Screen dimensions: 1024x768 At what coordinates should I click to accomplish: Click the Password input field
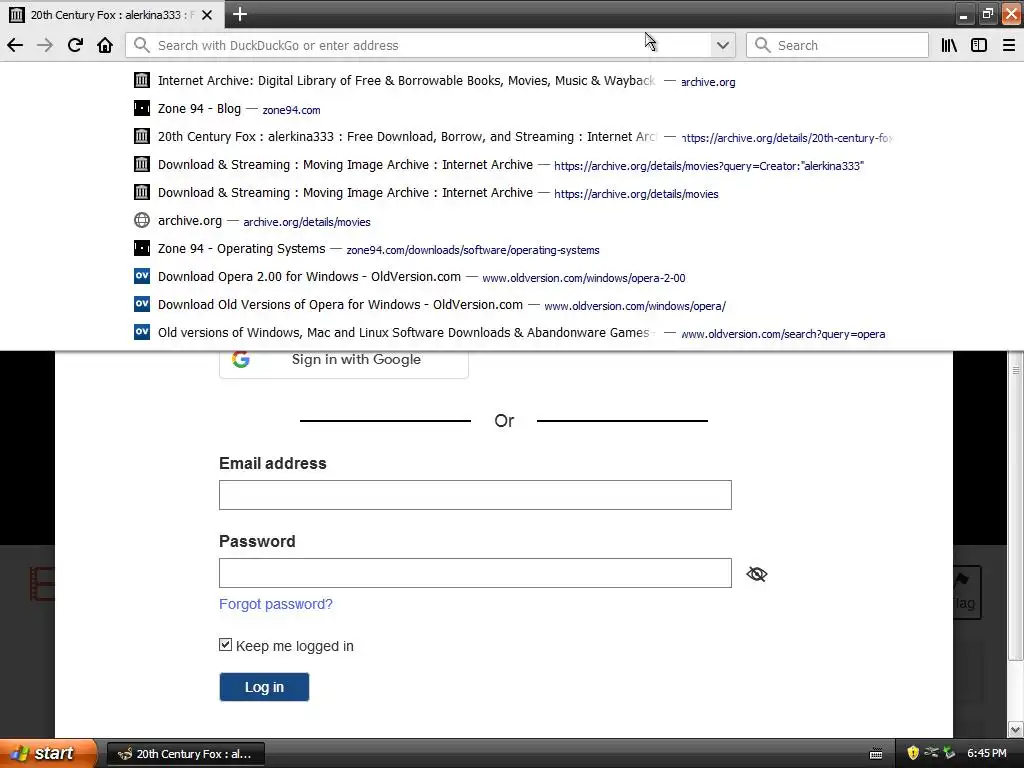pyautogui.click(x=475, y=573)
